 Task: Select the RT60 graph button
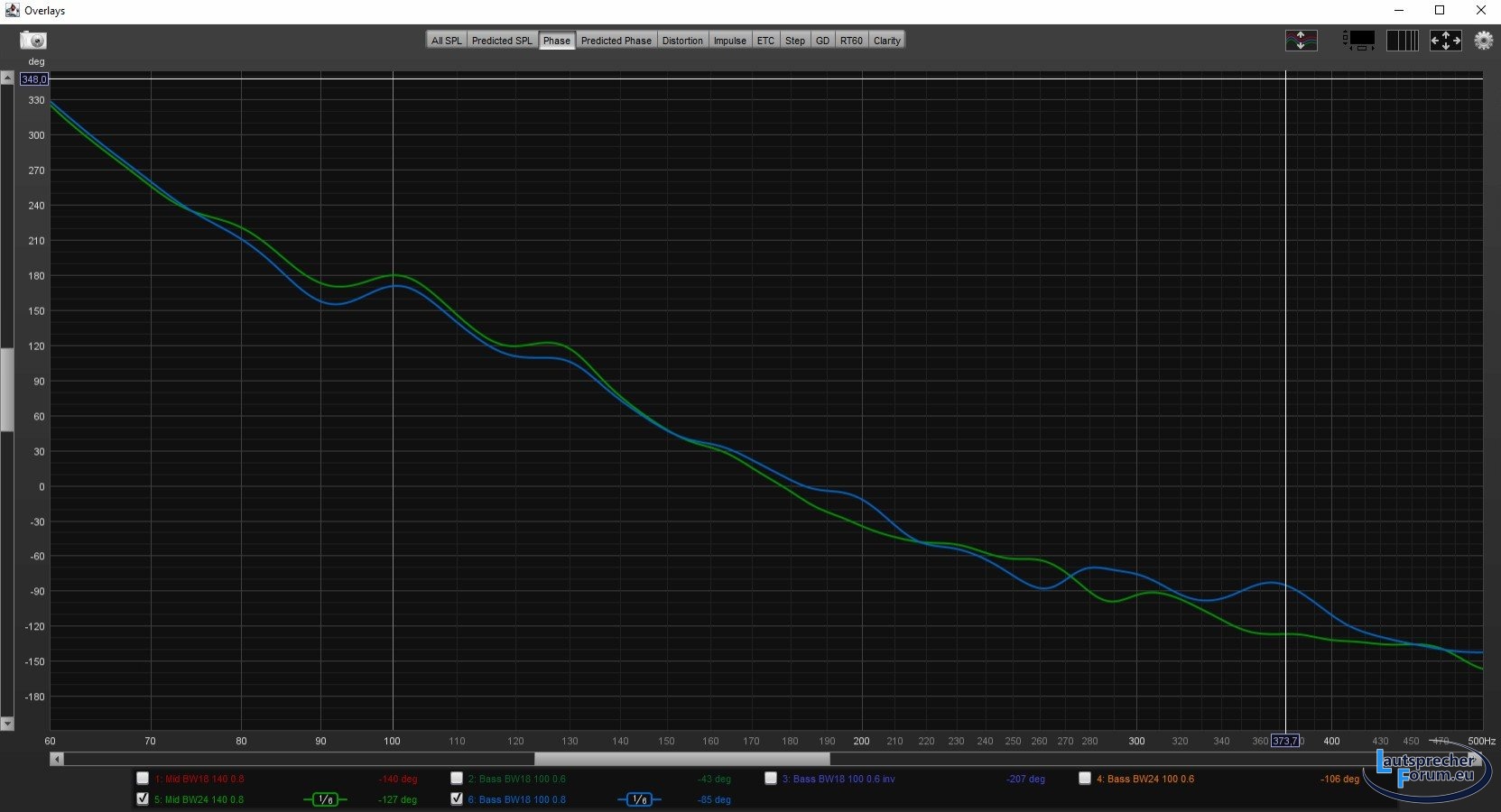pos(850,41)
